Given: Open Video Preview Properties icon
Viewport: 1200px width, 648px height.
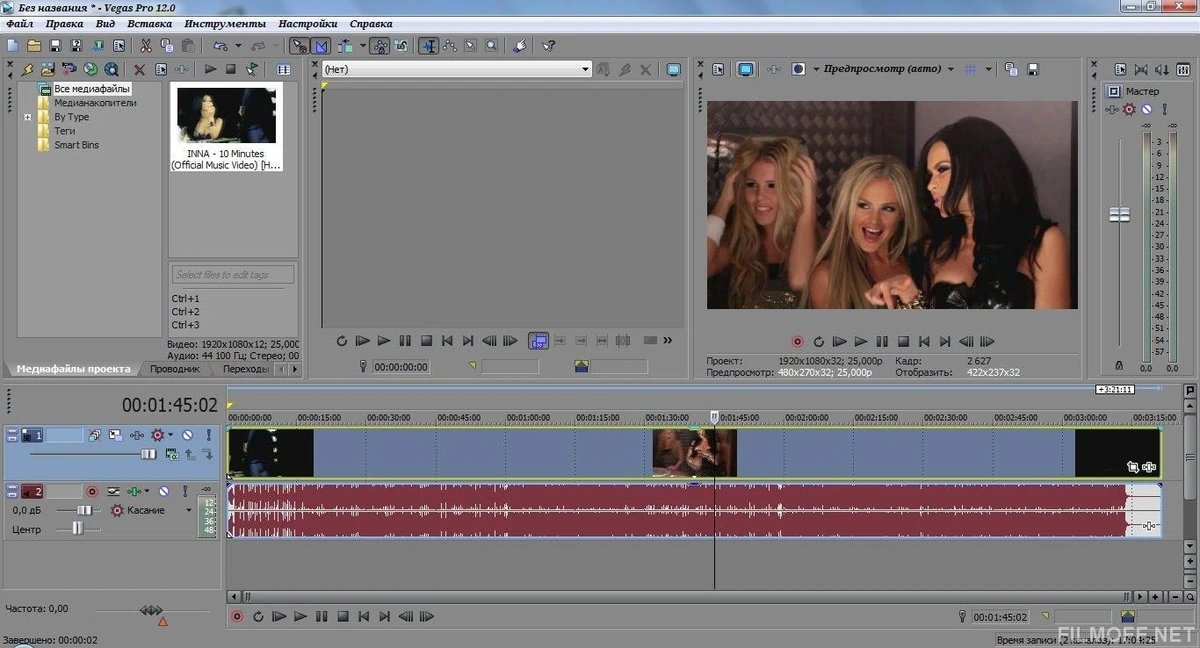Looking at the screenshot, I should pos(717,69).
